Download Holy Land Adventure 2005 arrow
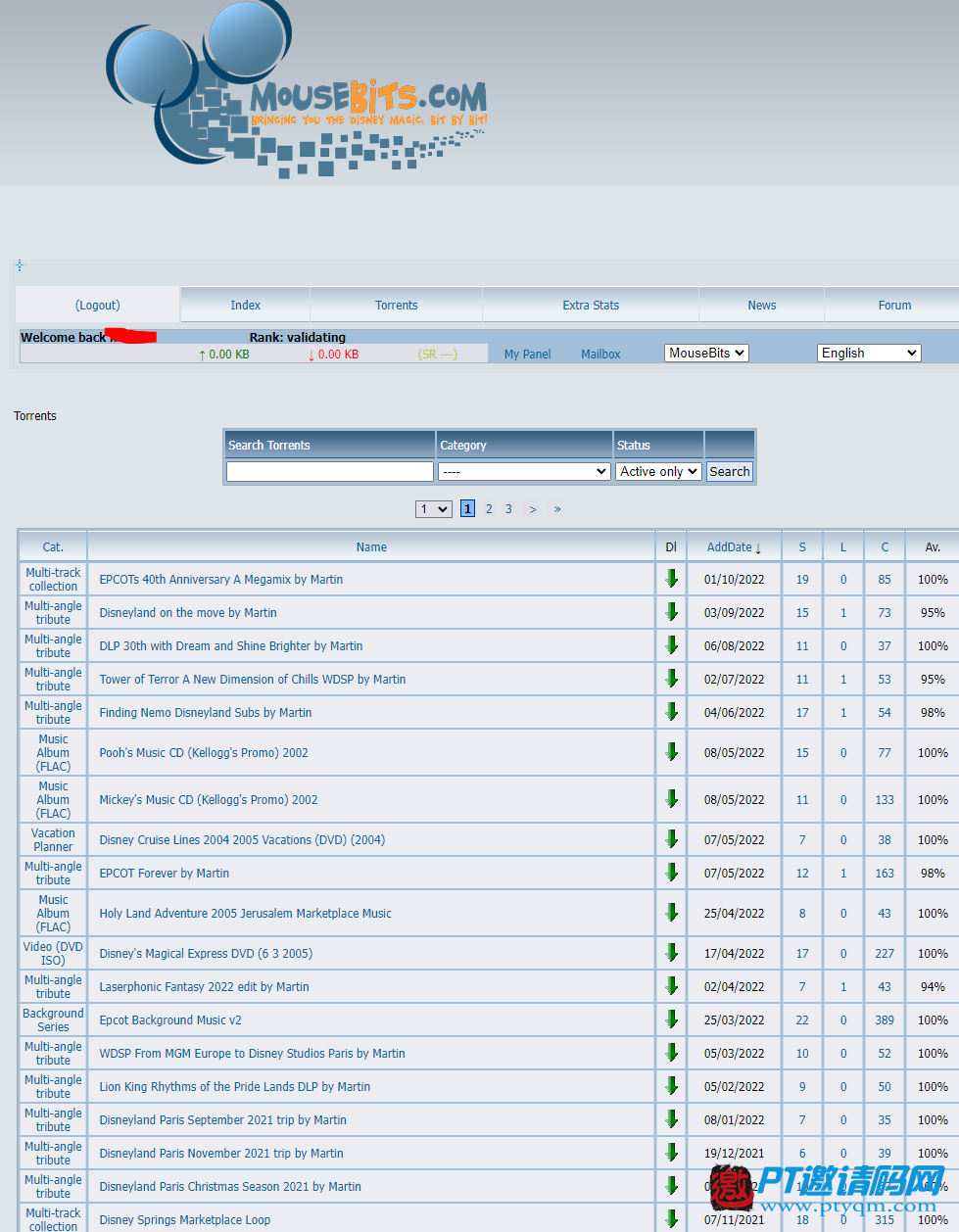The height and width of the screenshot is (1232, 959). pyautogui.click(x=671, y=913)
